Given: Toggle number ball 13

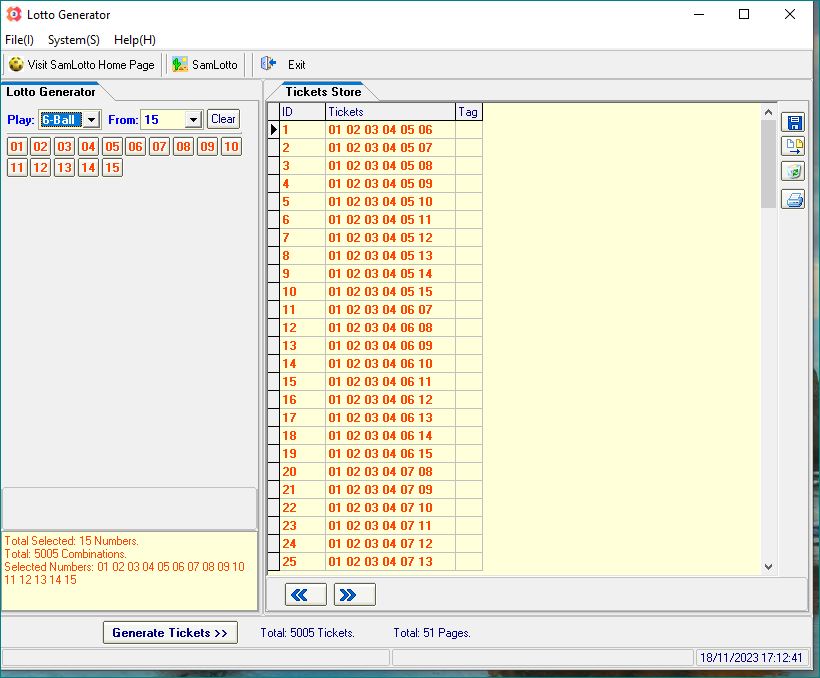Looking at the screenshot, I should [64, 168].
